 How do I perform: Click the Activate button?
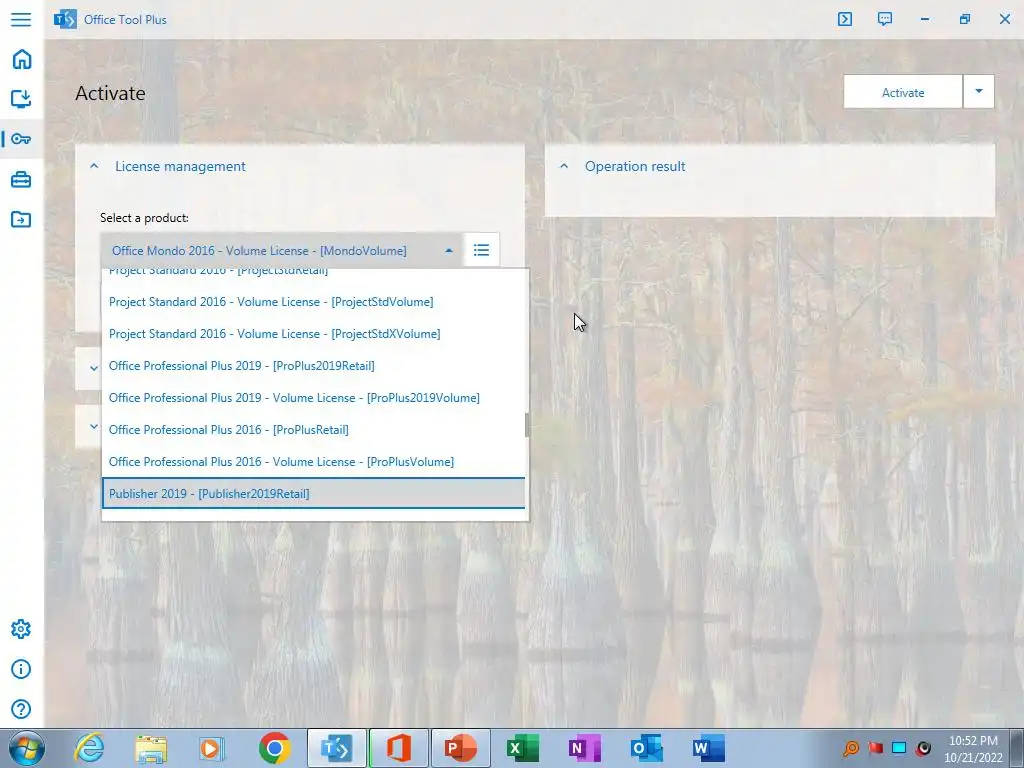(903, 92)
